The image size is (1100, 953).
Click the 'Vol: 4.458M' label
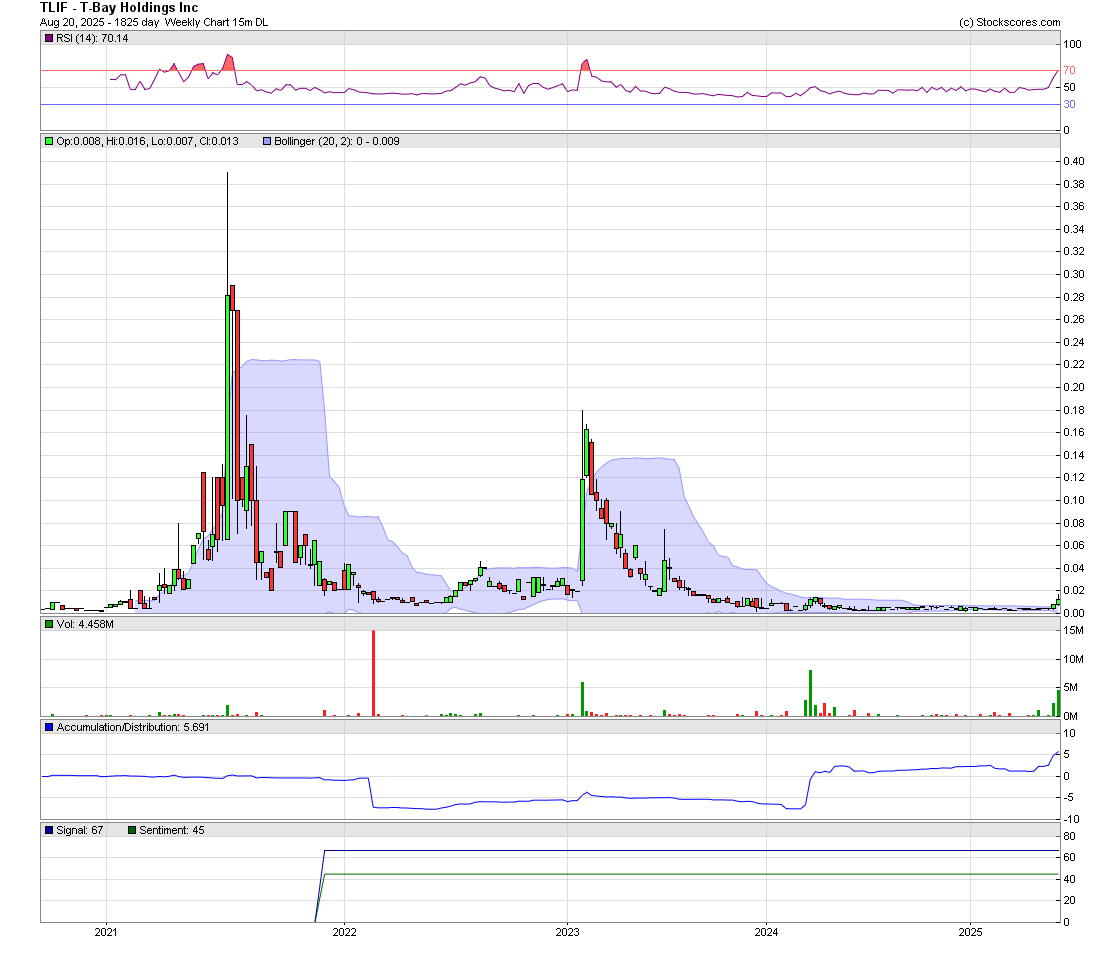[x=85, y=624]
